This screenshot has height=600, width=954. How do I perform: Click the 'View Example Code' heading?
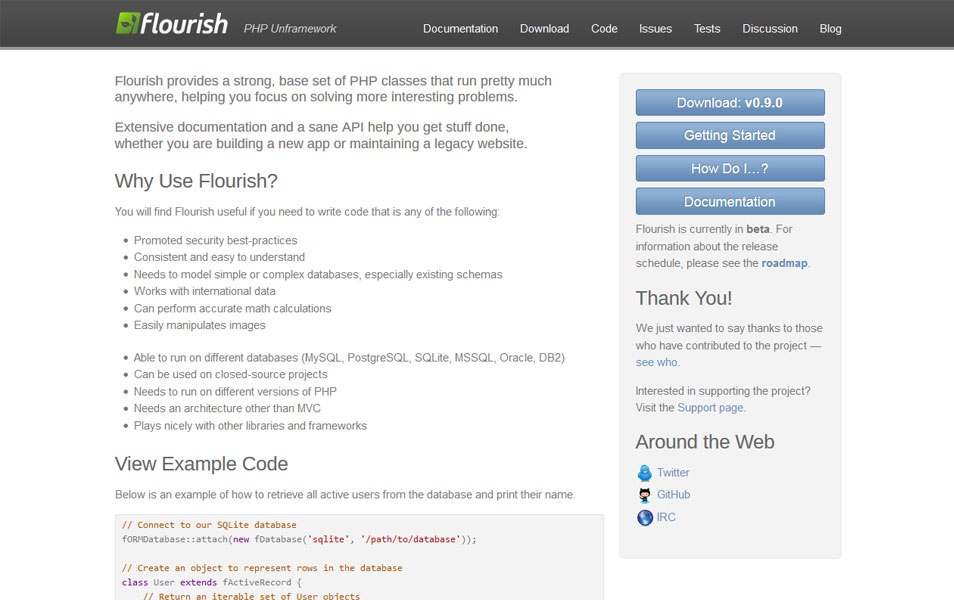point(201,464)
